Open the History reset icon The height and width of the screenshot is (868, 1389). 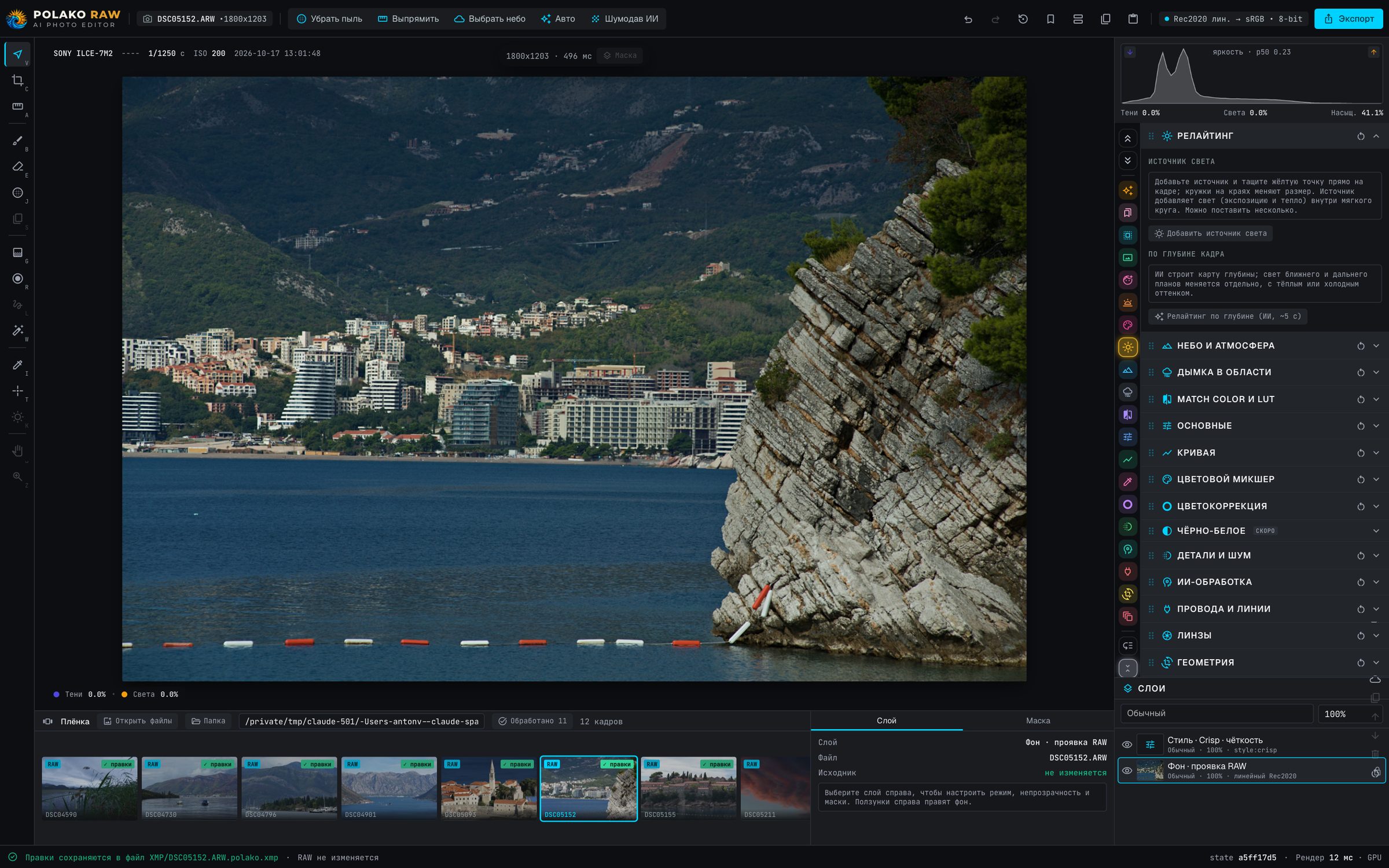[1023, 19]
